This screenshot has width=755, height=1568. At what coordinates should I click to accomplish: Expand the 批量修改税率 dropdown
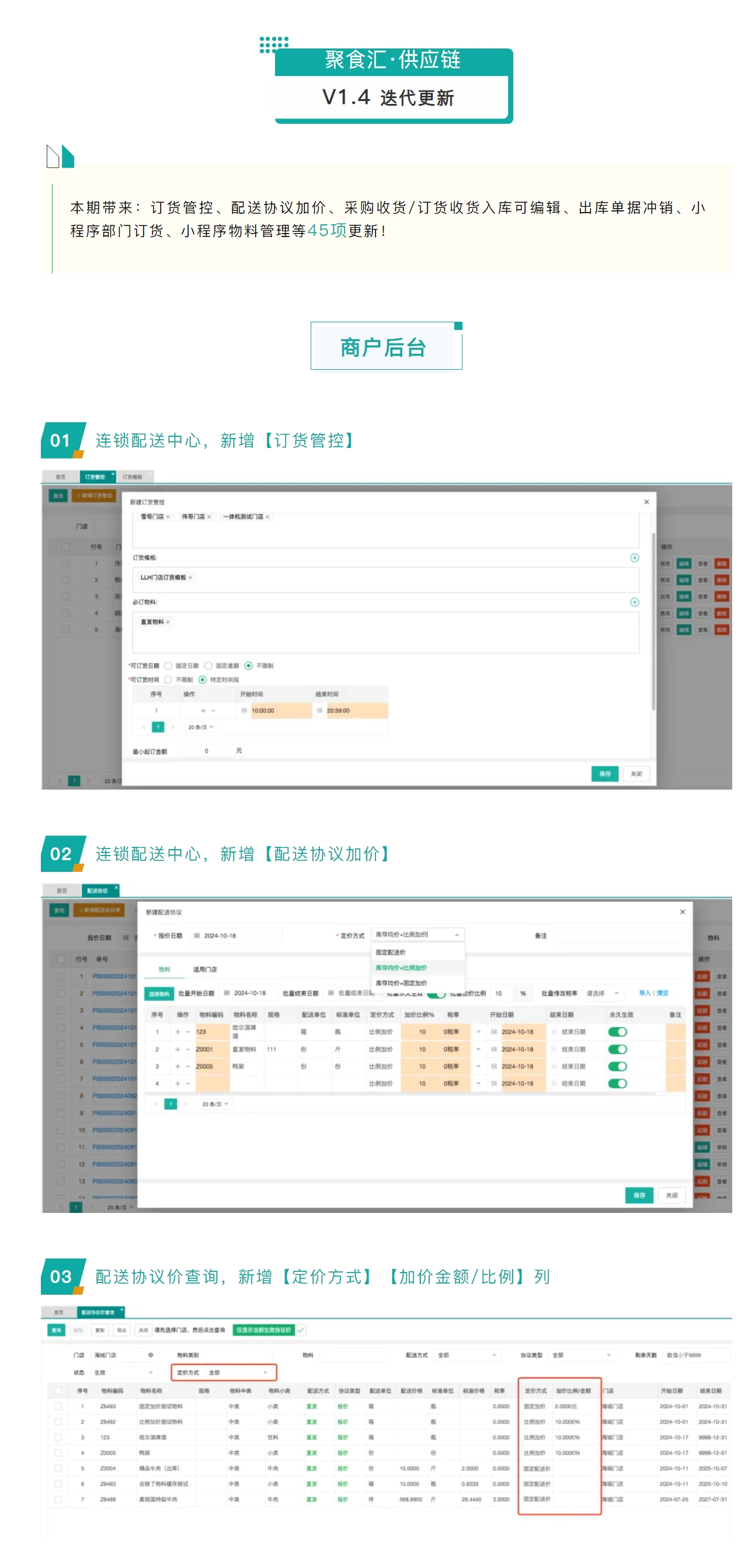tap(602, 993)
